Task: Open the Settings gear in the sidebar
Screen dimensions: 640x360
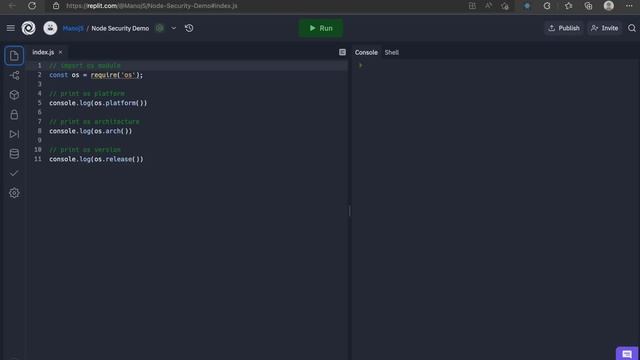Action: [14, 193]
